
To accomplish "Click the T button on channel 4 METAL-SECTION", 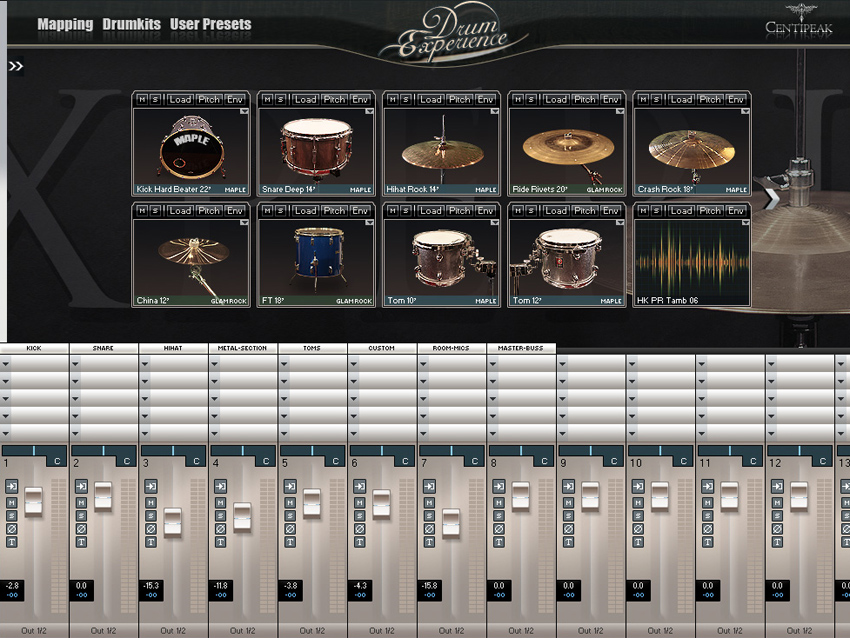I will [220, 542].
